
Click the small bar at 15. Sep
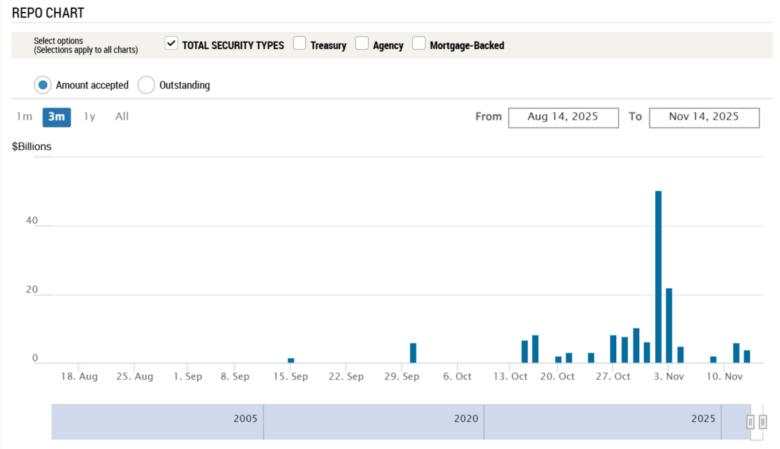(291, 360)
